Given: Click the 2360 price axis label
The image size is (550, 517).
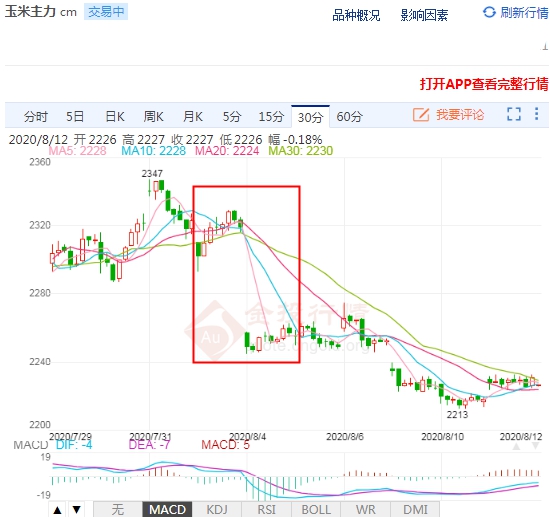Looking at the screenshot, I should pyautogui.click(x=40, y=162).
